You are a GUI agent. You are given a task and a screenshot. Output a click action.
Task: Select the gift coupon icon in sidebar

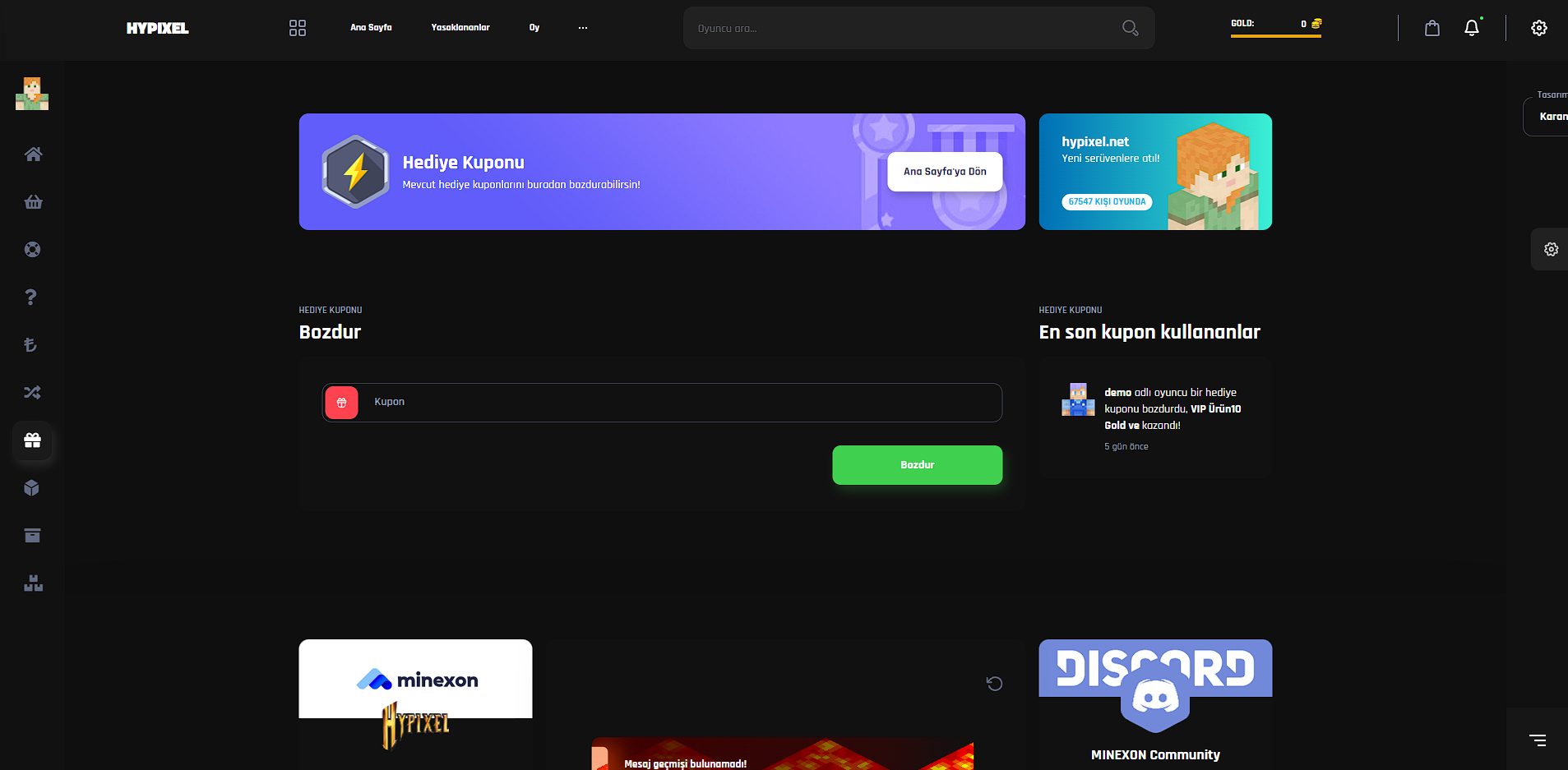pyautogui.click(x=33, y=440)
